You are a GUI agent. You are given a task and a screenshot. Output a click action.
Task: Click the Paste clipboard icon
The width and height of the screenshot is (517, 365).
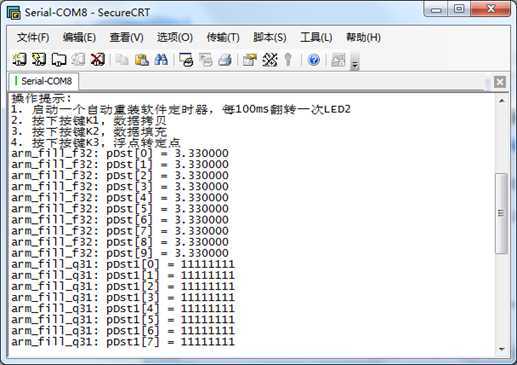pos(141,60)
